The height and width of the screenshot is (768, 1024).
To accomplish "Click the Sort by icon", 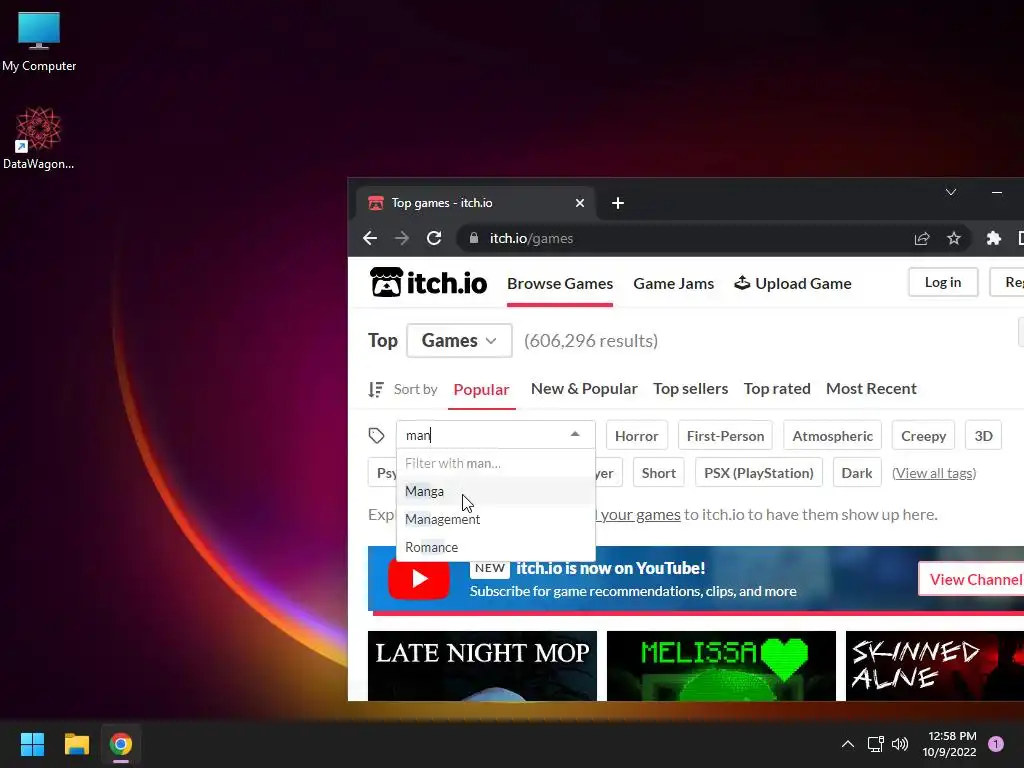I will coord(376,389).
